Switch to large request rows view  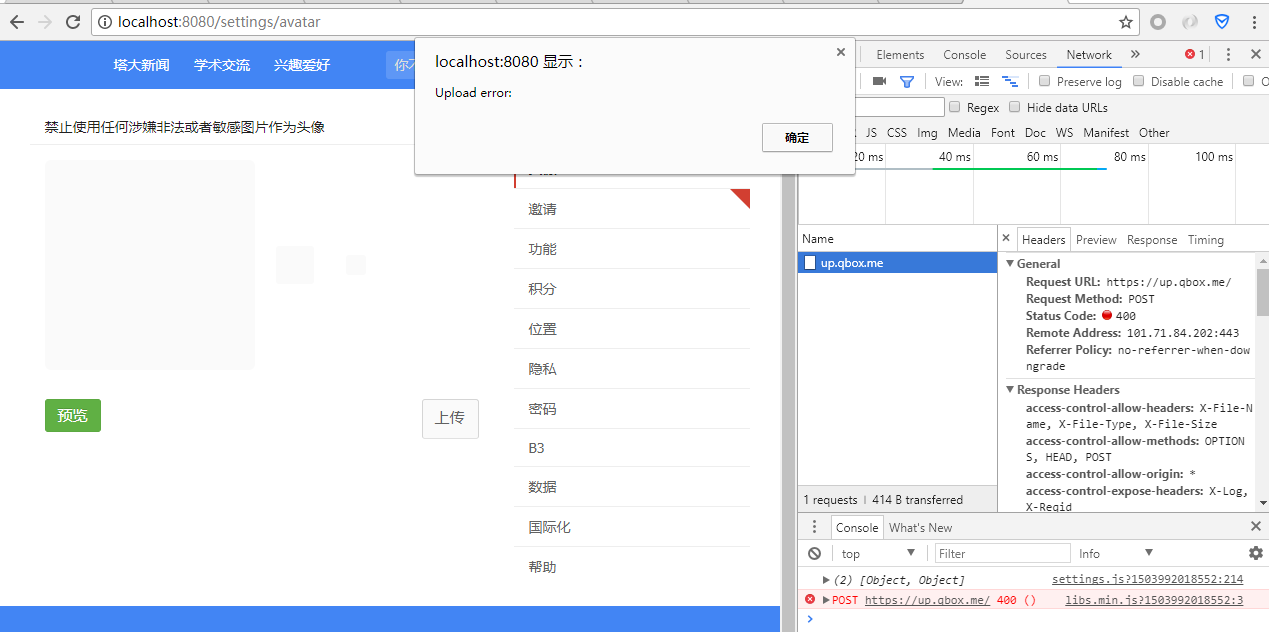(x=982, y=81)
